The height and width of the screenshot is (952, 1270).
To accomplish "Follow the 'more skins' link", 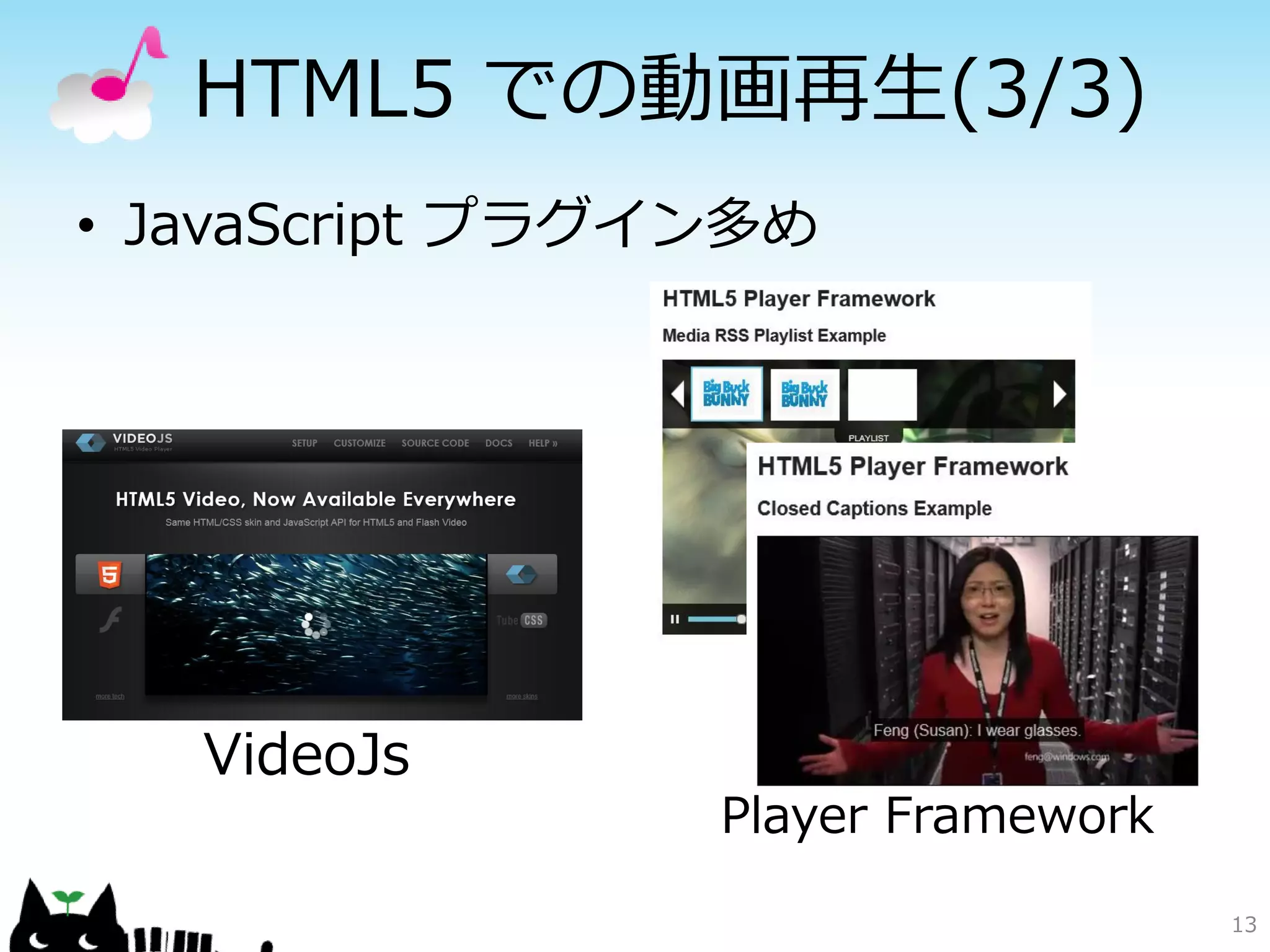I will pyautogui.click(x=522, y=697).
